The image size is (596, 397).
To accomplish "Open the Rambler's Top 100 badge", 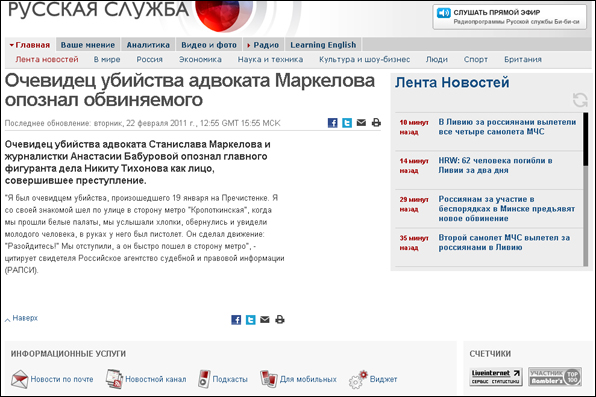I will [555, 377].
